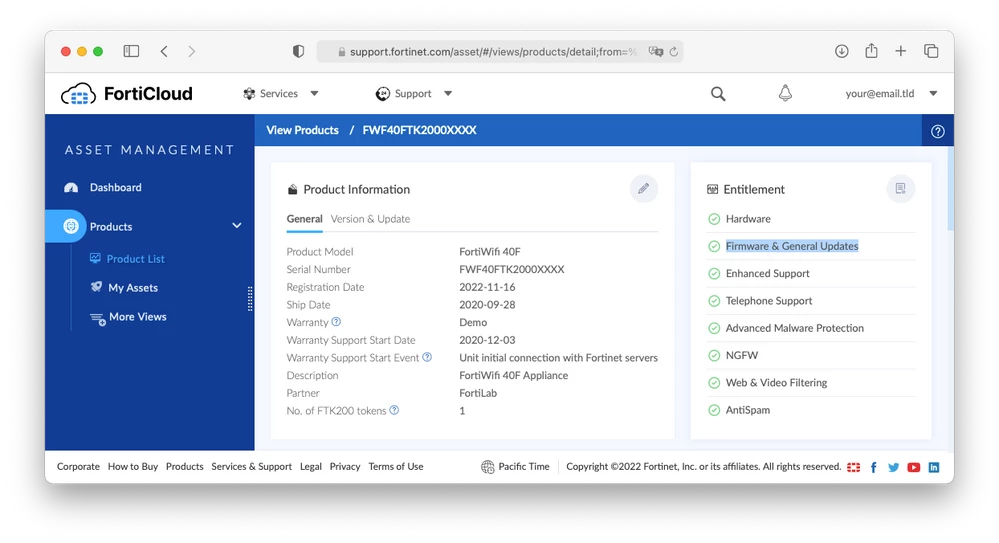Go to Dashboard in sidebar

click(x=116, y=187)
